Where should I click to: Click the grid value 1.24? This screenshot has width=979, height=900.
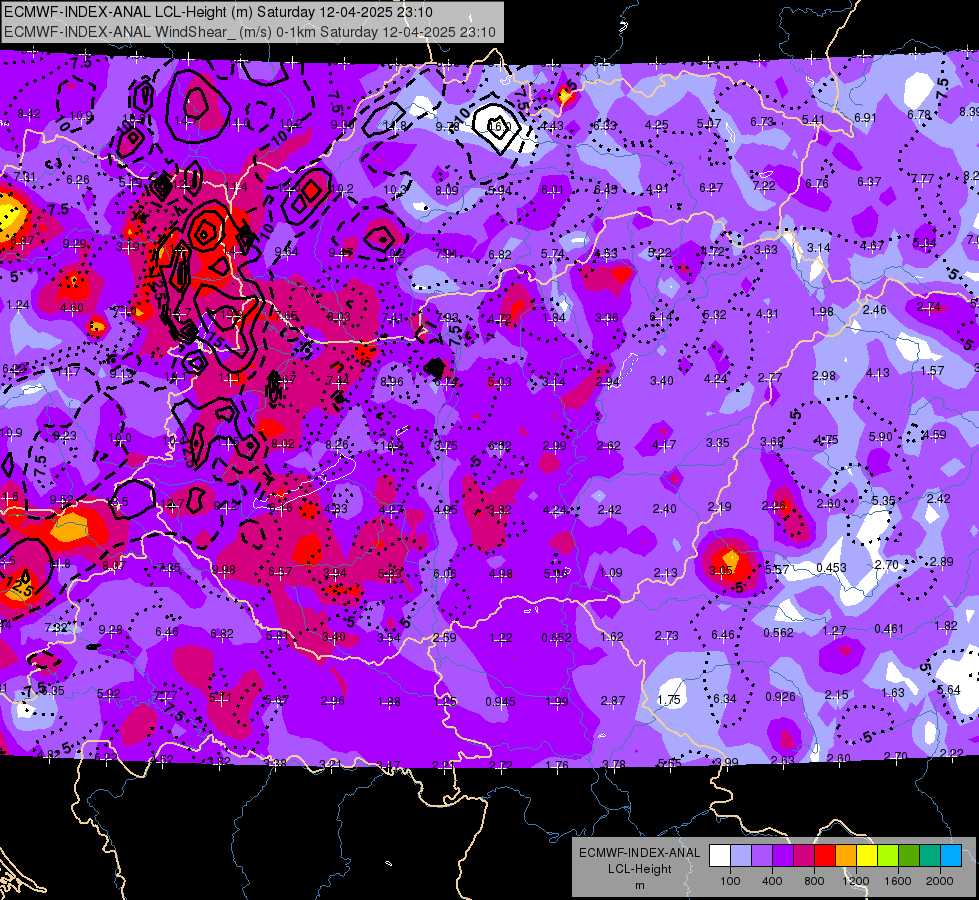(17, 305)
